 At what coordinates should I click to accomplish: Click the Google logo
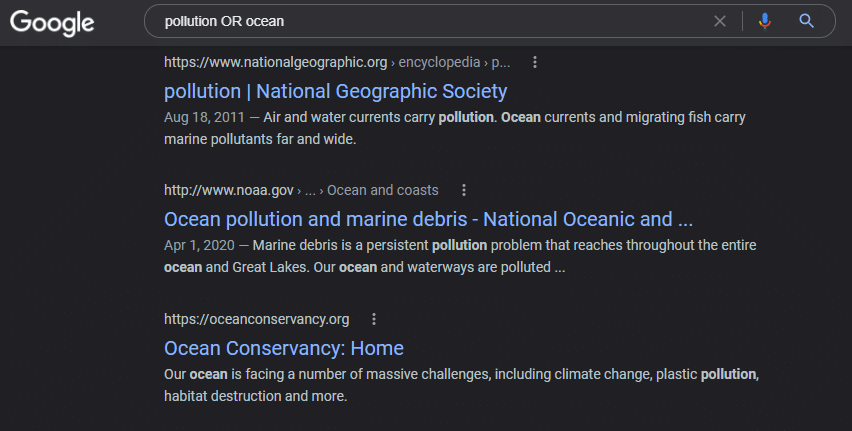(52, 22)
